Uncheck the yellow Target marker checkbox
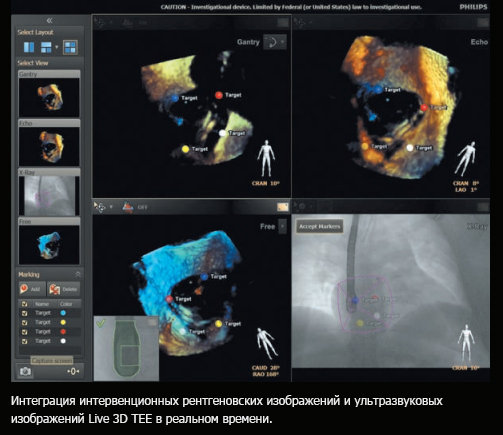Viewport: 503px width, 435px height. tap(24, 322)
